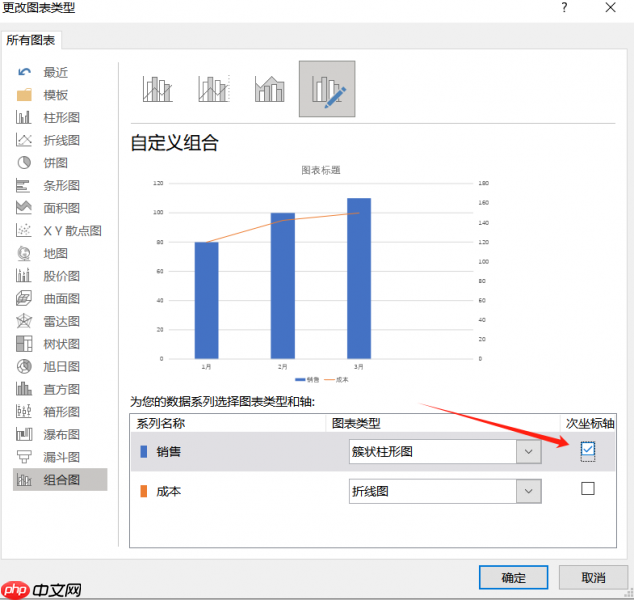The width and height of the screenshot is (634, 600).
Task: Choose the Bar chart (条形图) icon
Action: point(23,186)
